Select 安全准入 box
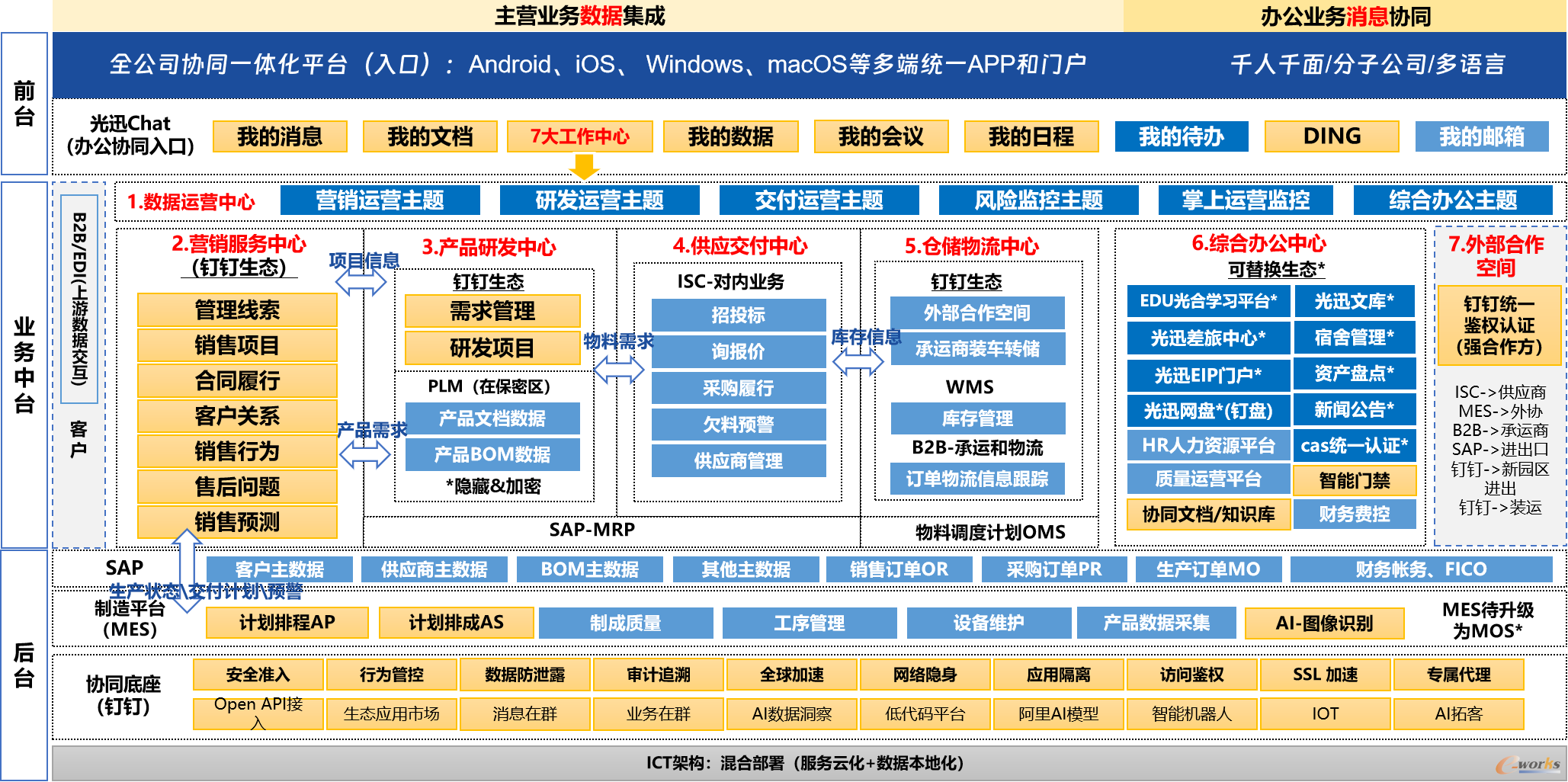Viewport: 1568px width, 782px height. (258, 675)
